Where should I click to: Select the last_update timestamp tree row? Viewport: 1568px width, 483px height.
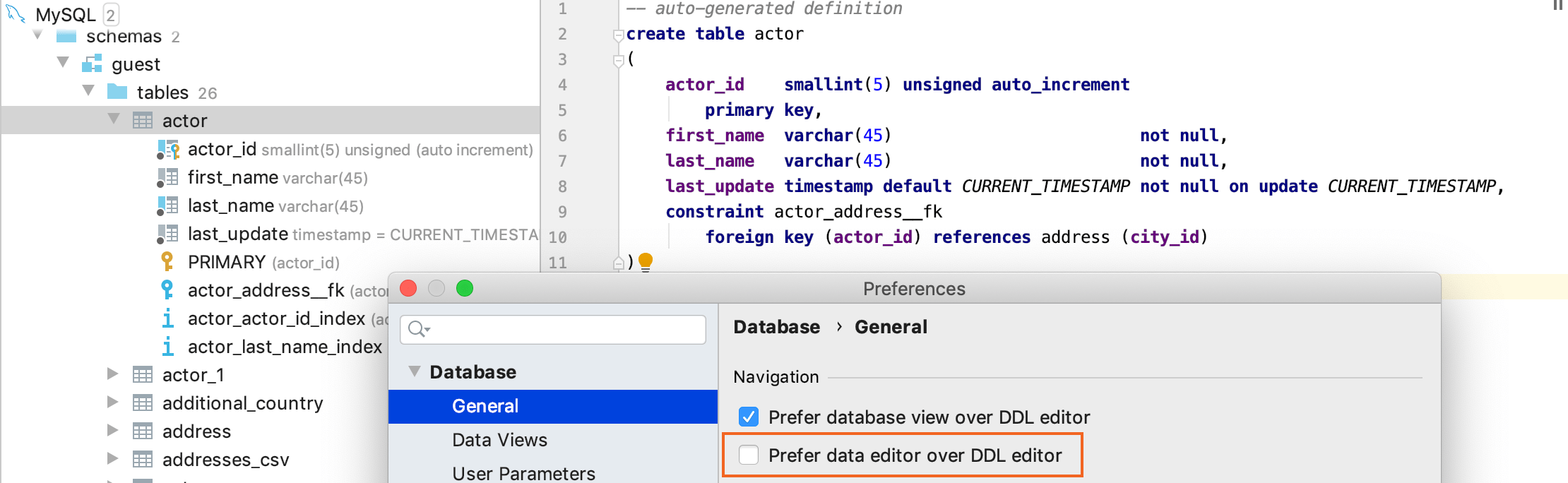click(271, 234)
